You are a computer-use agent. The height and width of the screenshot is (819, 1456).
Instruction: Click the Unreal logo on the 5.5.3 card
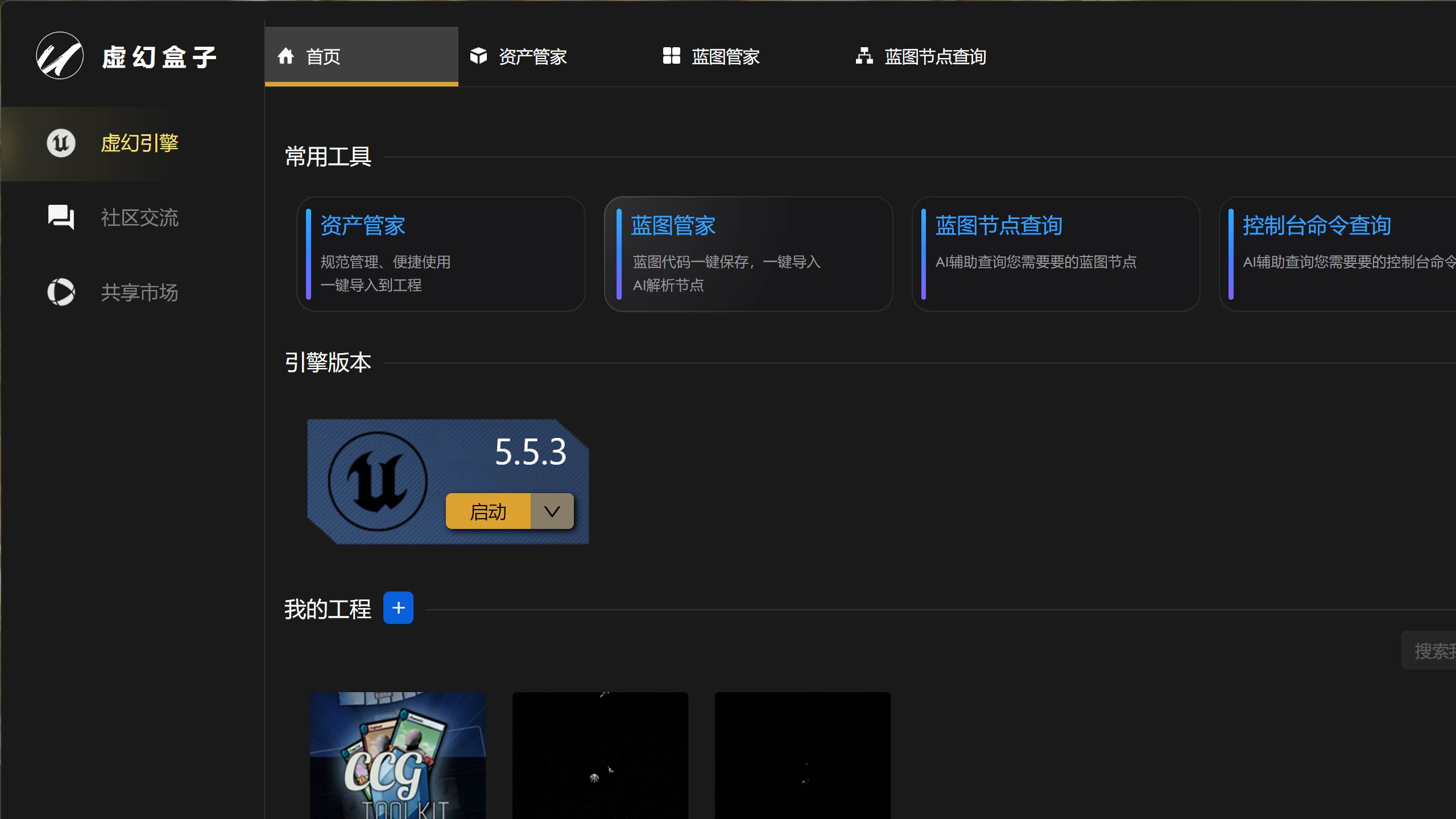pos(378,481)
